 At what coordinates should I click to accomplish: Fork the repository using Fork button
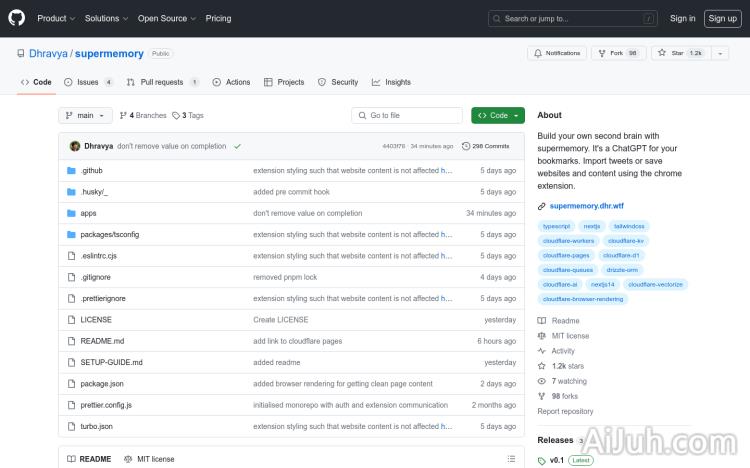[x=619, y=53]
